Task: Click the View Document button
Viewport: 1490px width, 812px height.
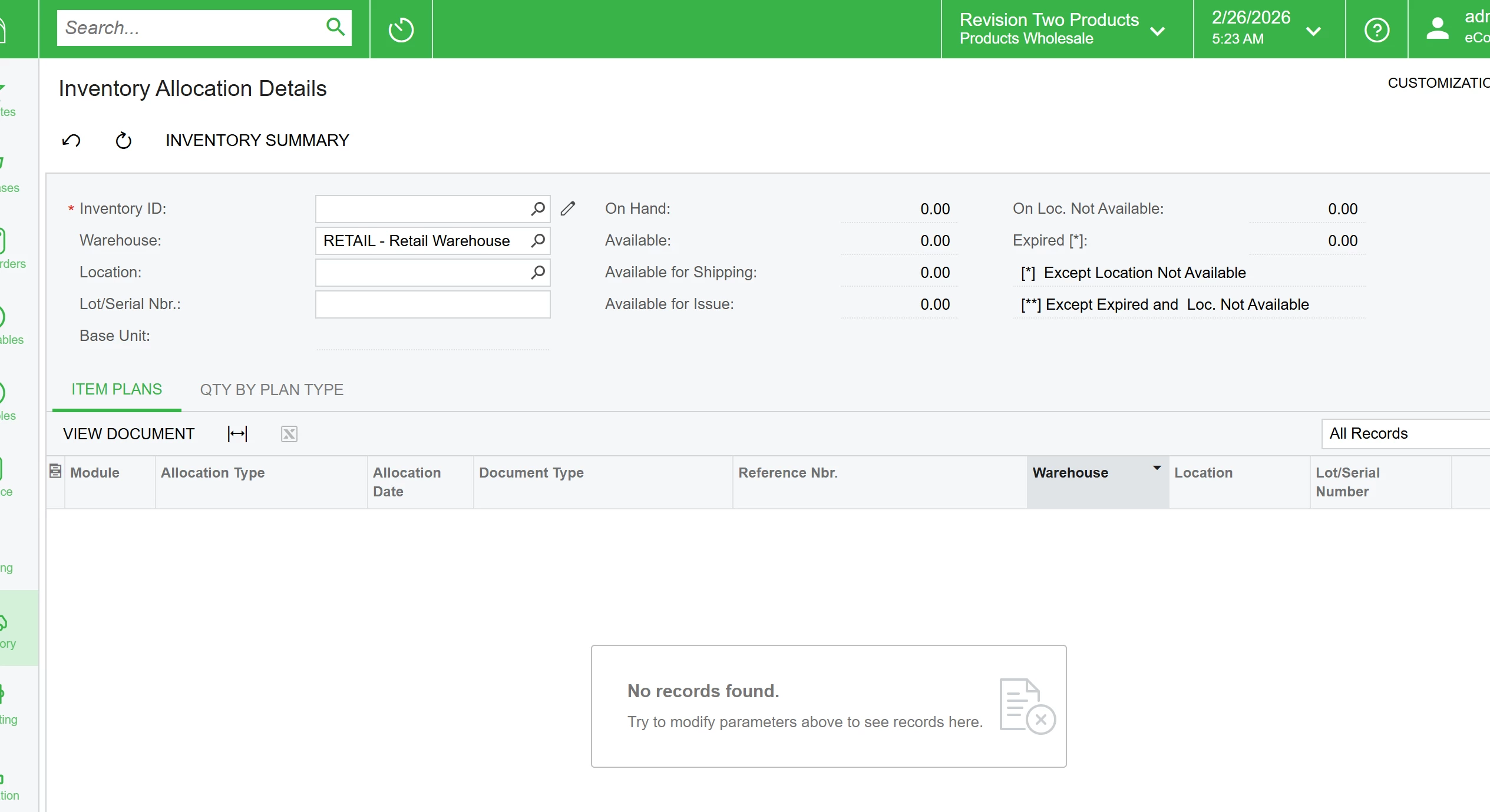Action: point(128,434)
